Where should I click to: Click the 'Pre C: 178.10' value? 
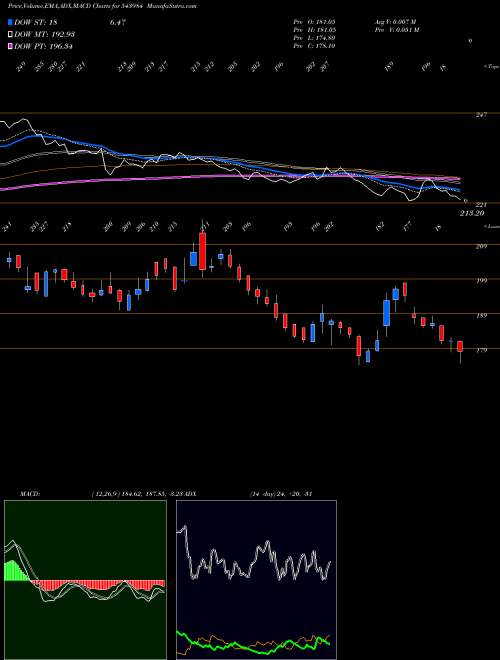[x=314, y=46]
